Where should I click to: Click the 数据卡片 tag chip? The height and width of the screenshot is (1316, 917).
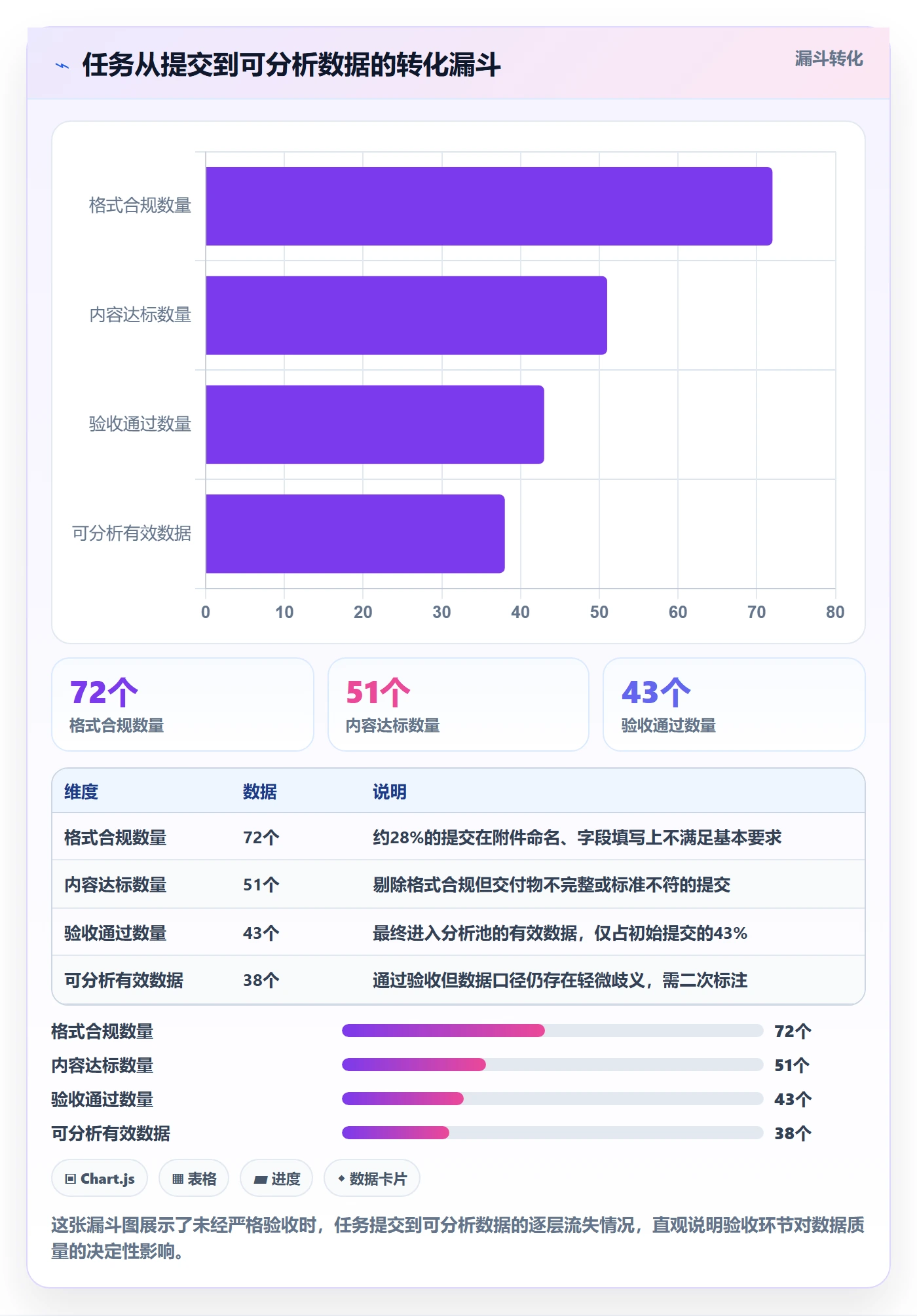tap(372, 1179)
